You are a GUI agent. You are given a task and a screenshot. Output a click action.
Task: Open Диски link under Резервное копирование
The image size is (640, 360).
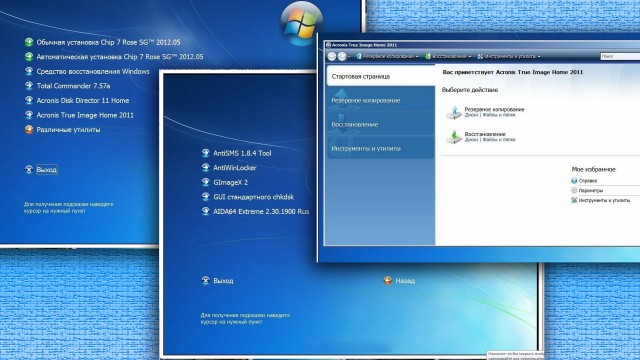pos(471,115)
